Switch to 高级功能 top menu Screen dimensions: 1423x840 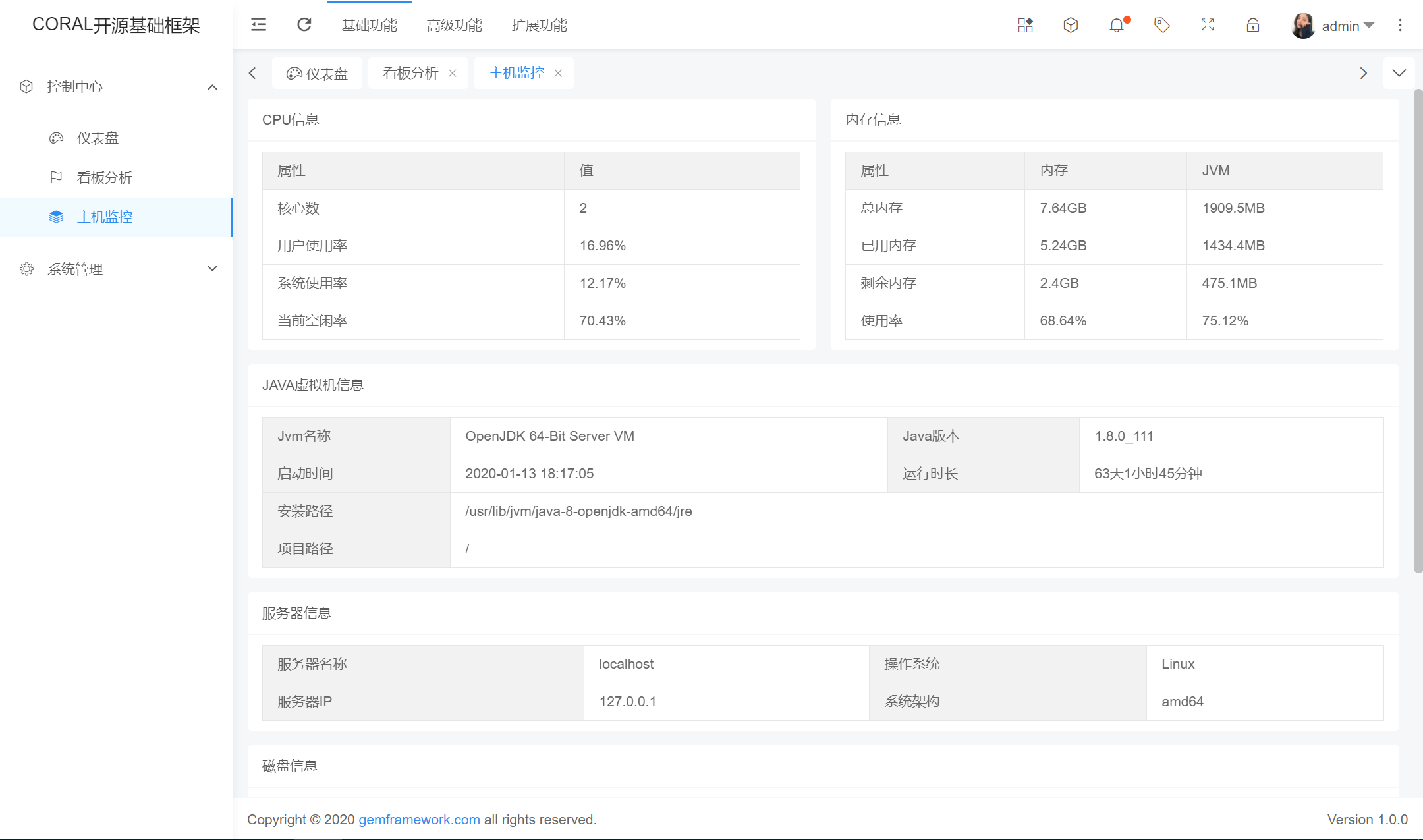454,25
